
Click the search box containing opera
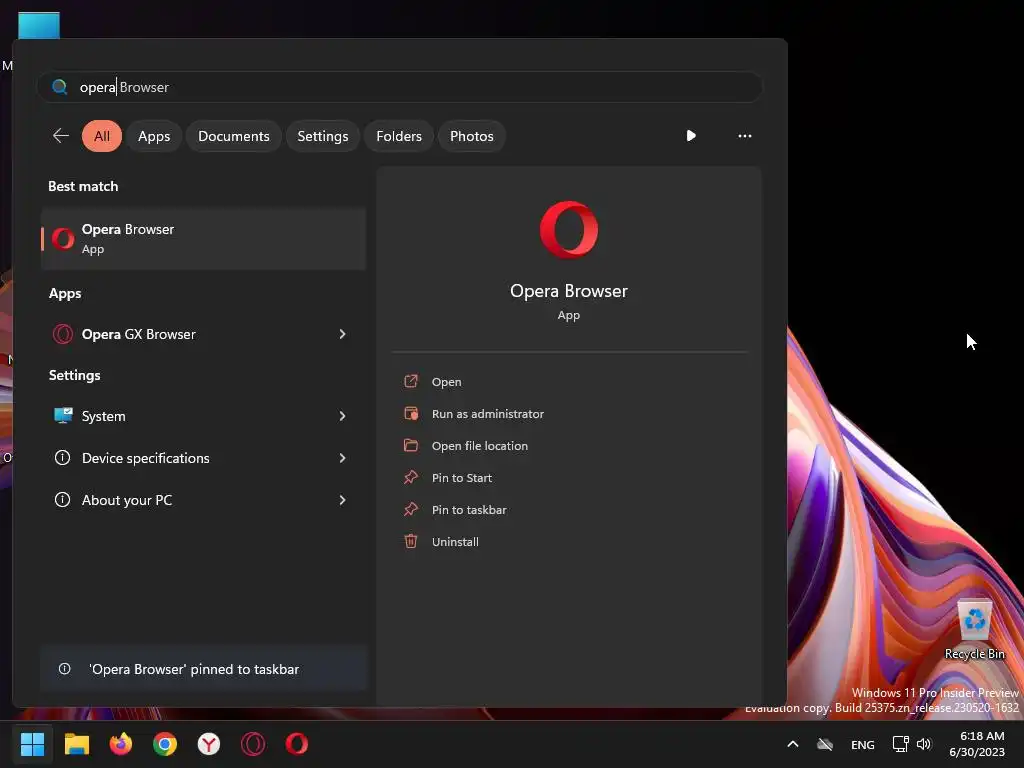tap(400, 87)
